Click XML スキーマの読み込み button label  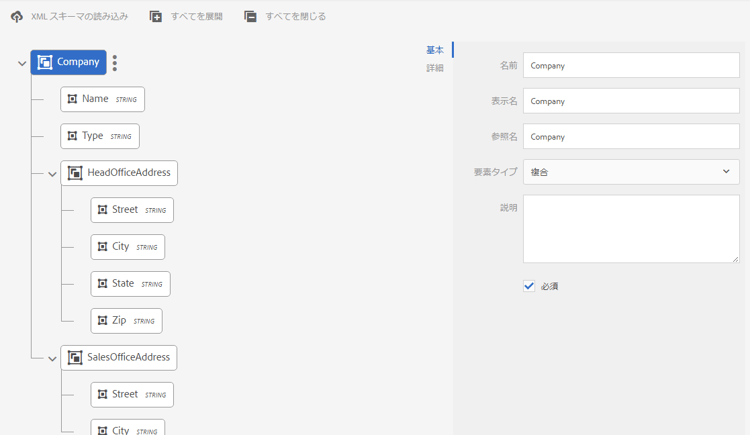(x=79, y=17)
